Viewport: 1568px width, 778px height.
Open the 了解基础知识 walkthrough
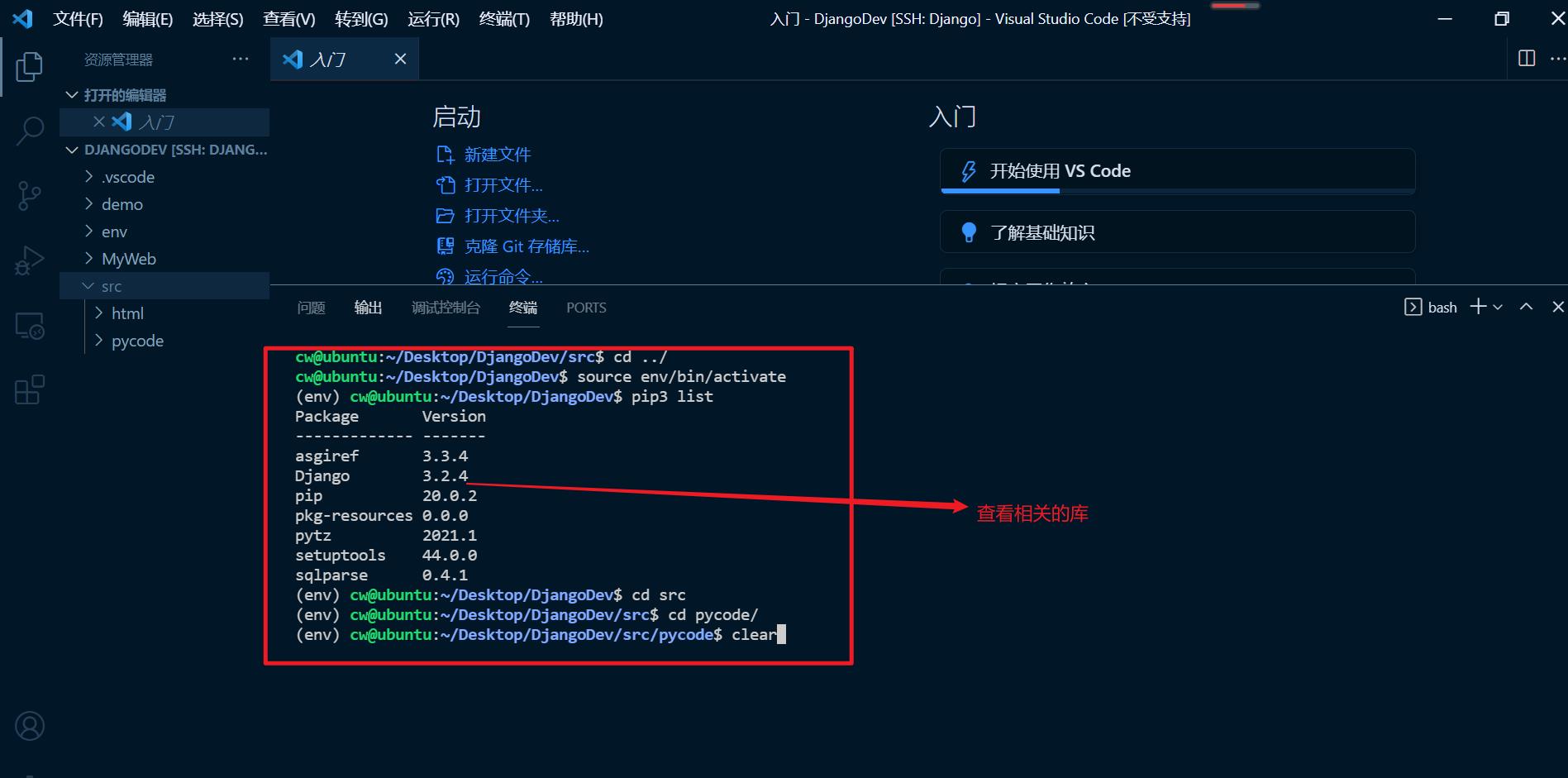[x=1178, y=232]
